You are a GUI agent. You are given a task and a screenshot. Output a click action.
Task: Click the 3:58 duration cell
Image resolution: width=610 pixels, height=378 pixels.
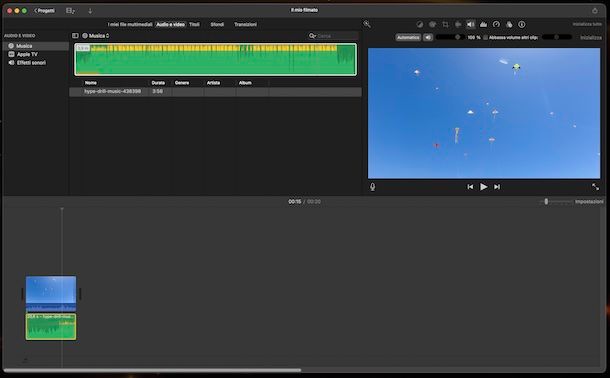click(158, 91)
